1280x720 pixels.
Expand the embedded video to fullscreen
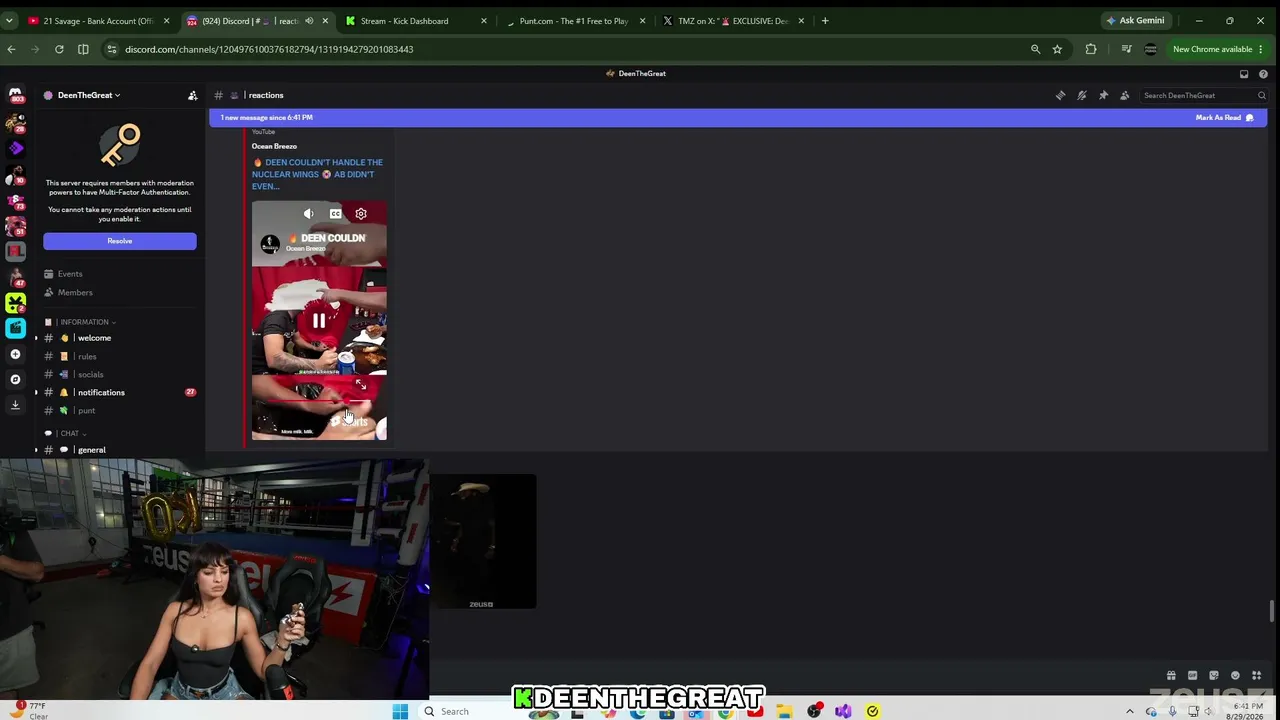pos(361,385)
